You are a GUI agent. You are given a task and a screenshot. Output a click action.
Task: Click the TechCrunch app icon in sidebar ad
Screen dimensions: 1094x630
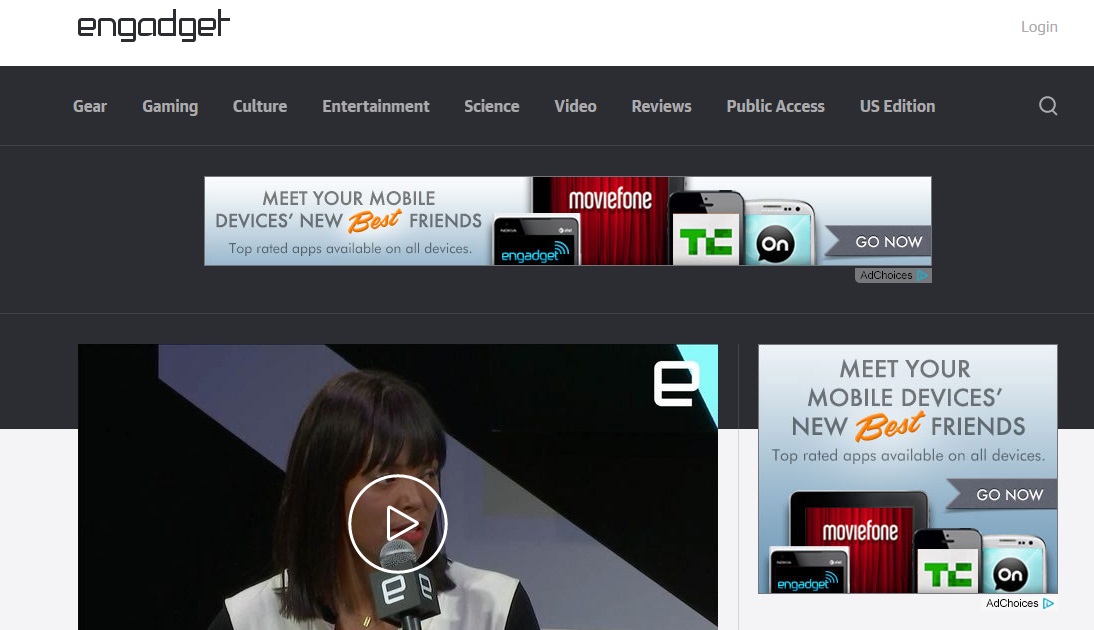(x=947, y=572)
